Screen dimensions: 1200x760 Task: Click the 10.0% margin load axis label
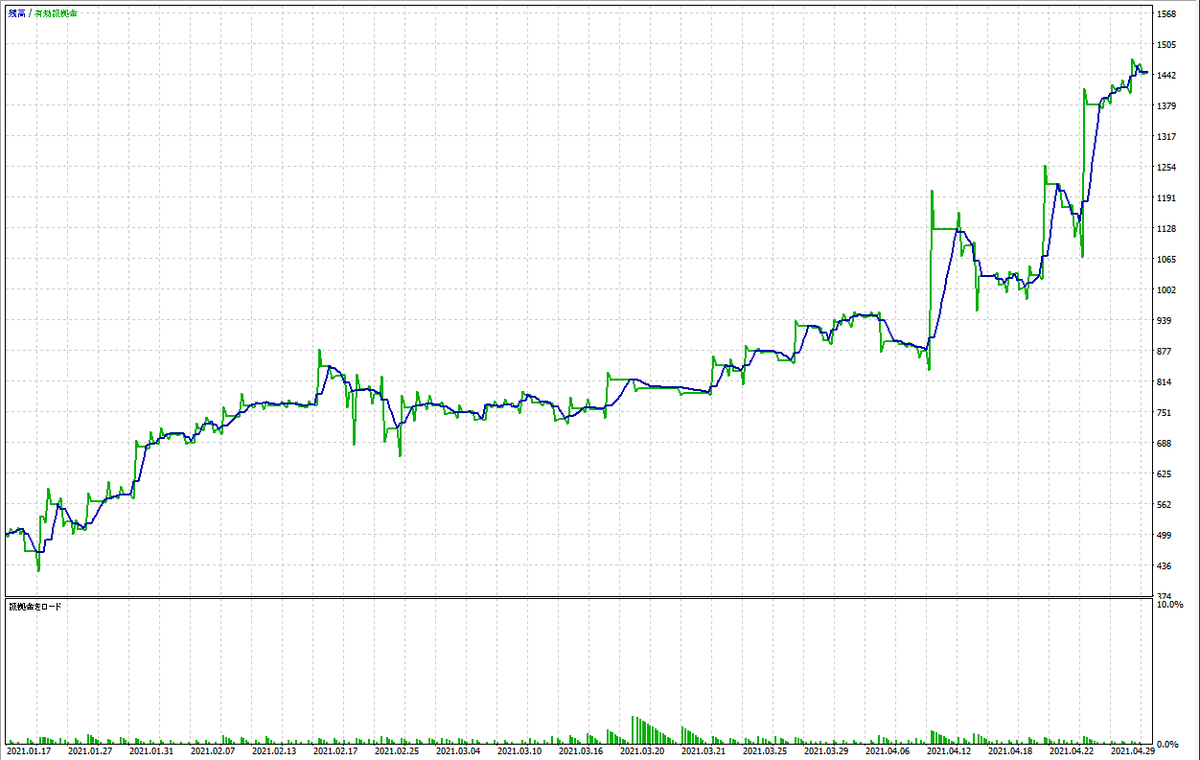pyautogui.click(x=1170, y=605)
